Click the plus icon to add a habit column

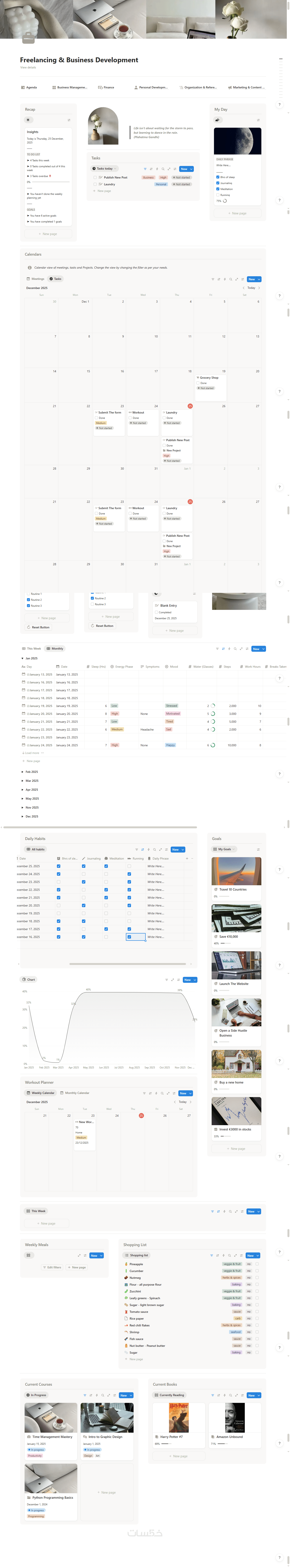click(x=187, y=858)
